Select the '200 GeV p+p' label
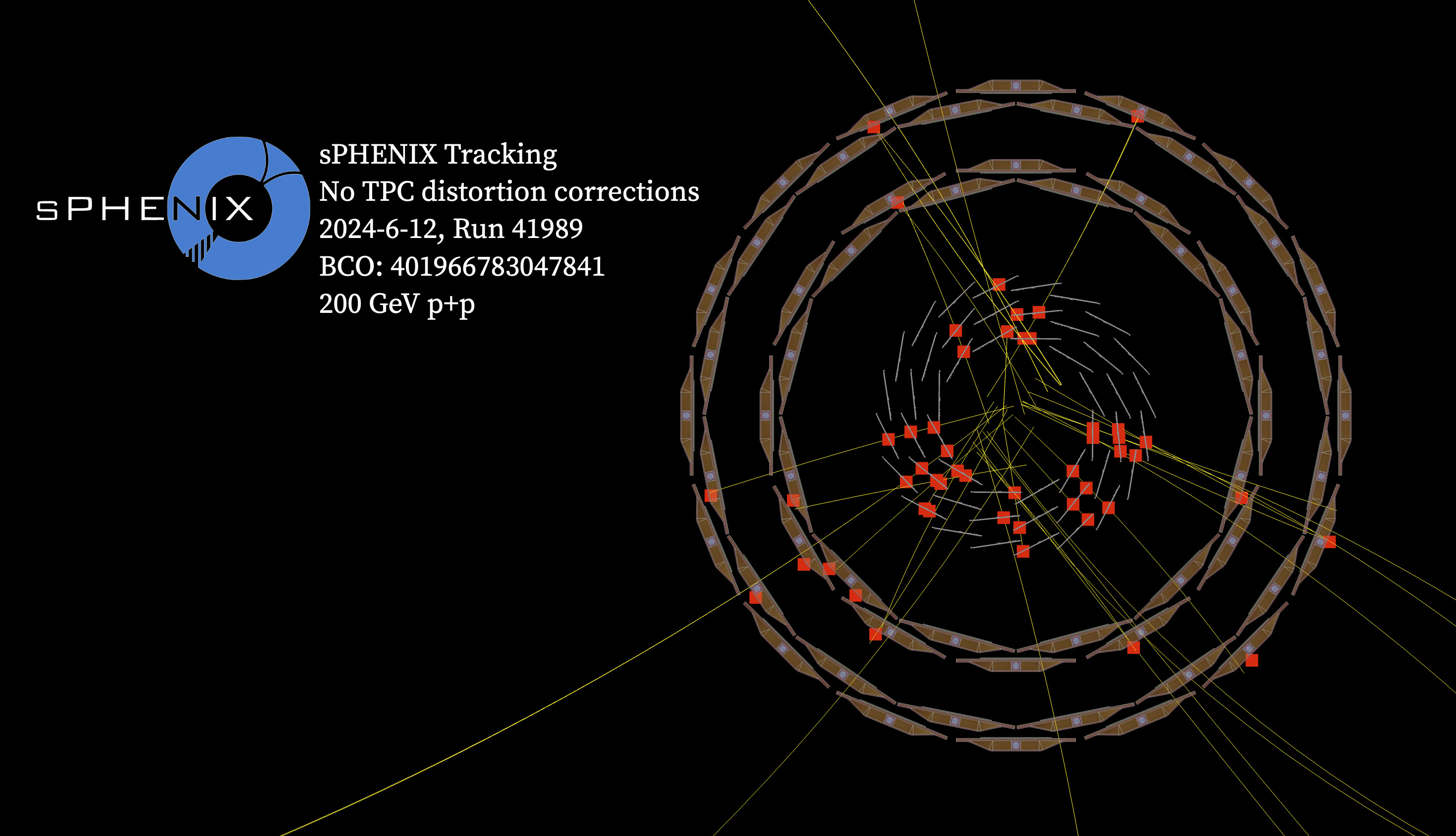Image resolution: width=1456 pixels, height=836 pixels. [397, 304]
